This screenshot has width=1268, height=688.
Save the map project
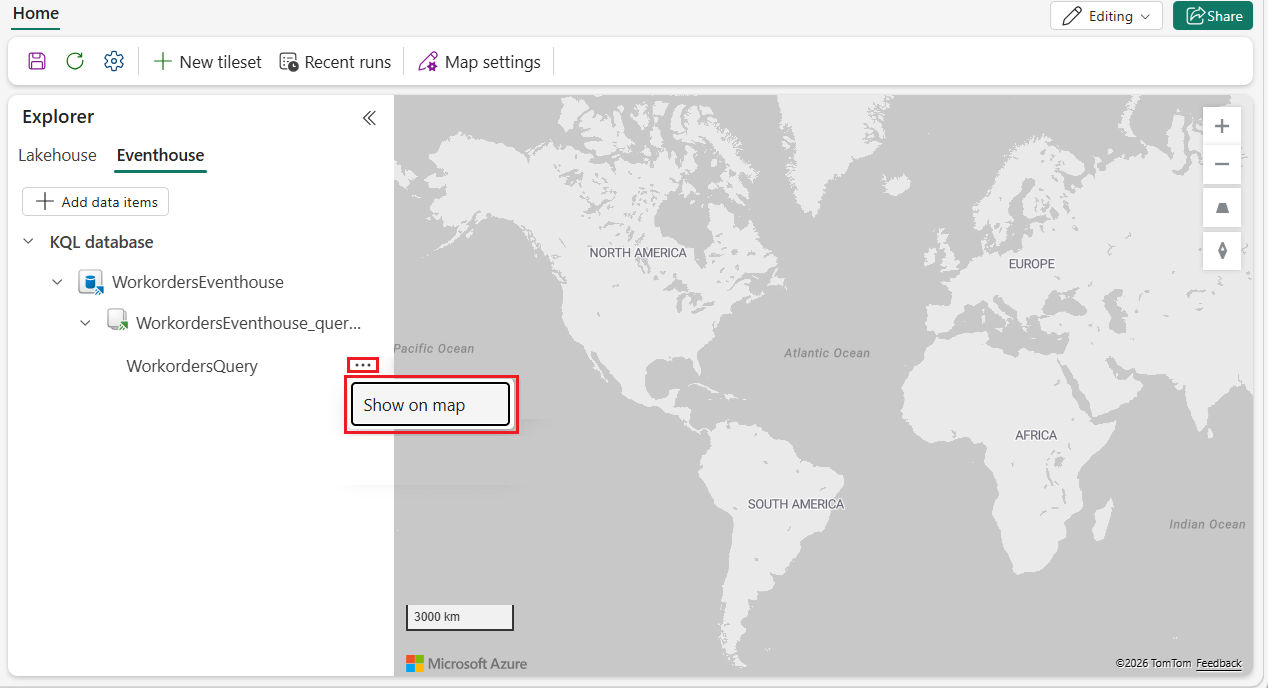(x=36, y=61)
